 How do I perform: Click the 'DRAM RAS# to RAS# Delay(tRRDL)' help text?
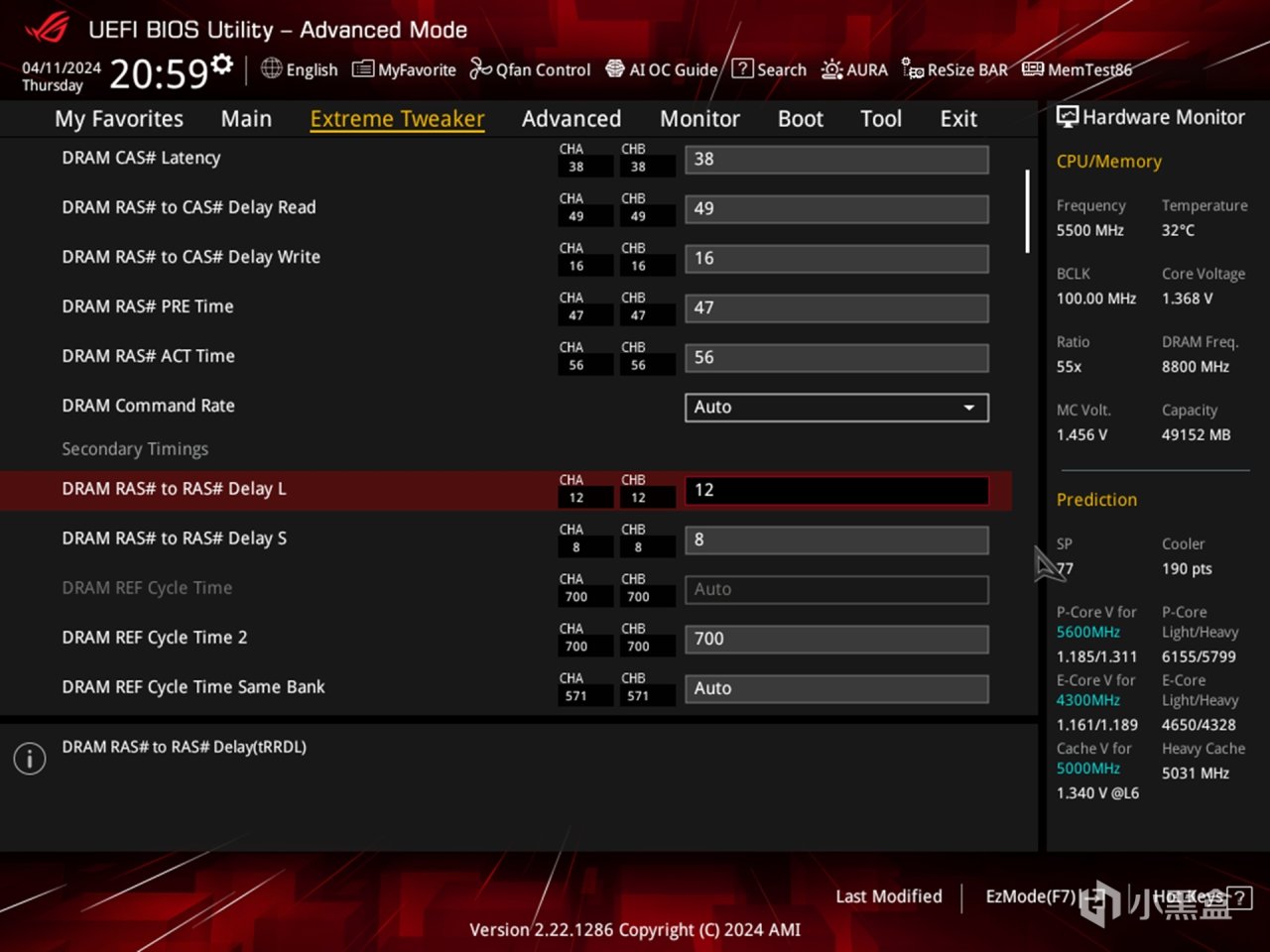click(184, 747)
